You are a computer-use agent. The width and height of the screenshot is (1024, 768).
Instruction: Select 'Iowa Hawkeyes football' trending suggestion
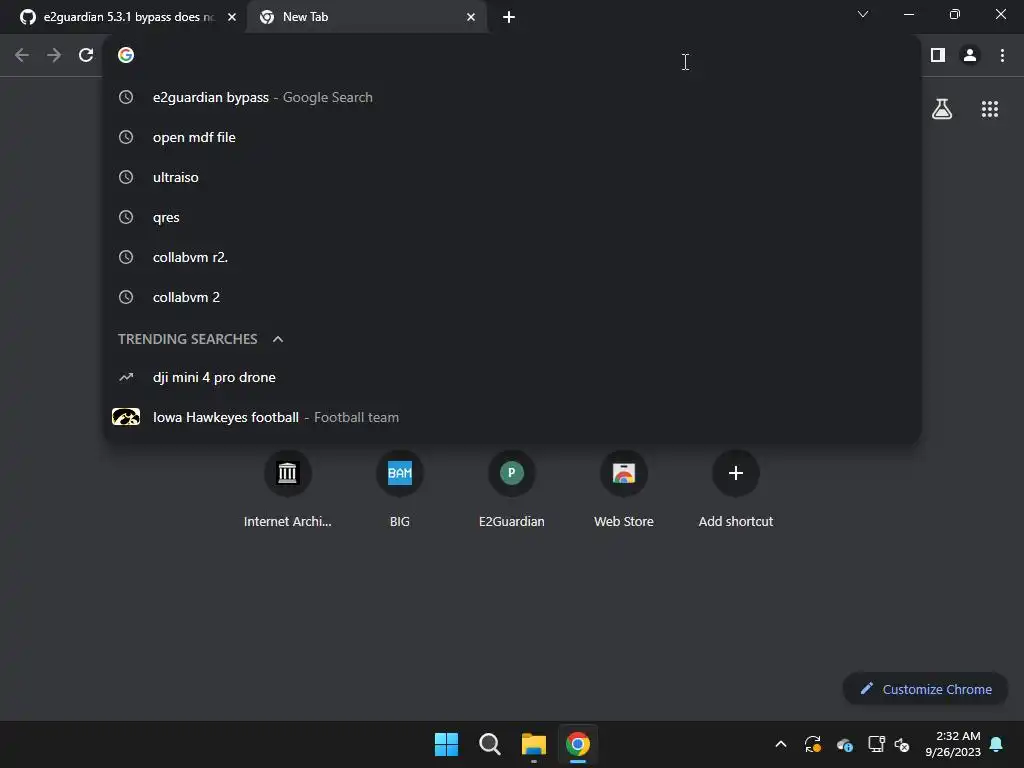(x=512, y=417)
